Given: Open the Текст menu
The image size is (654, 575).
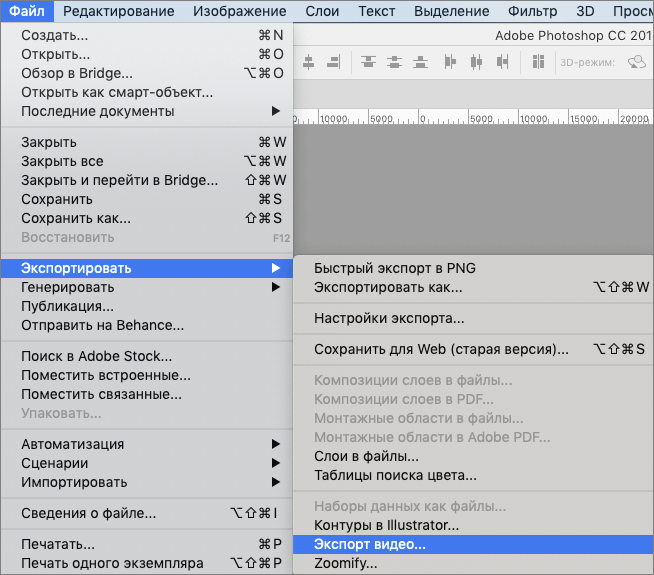Looking at the screenshot, I should point(377,11).
